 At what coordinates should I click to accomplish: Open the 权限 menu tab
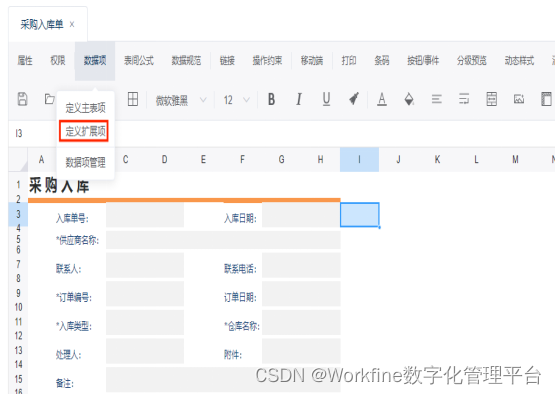click(58, 61)
